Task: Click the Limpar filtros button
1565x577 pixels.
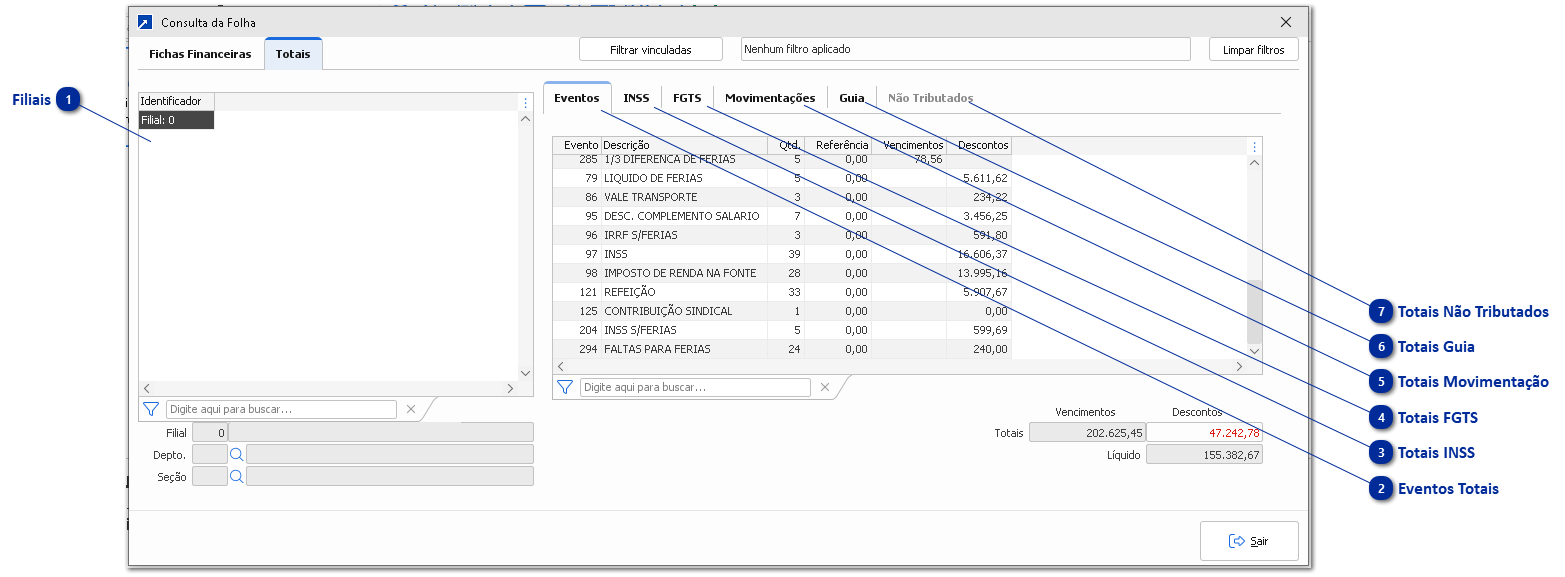Action: (1254, 49)
